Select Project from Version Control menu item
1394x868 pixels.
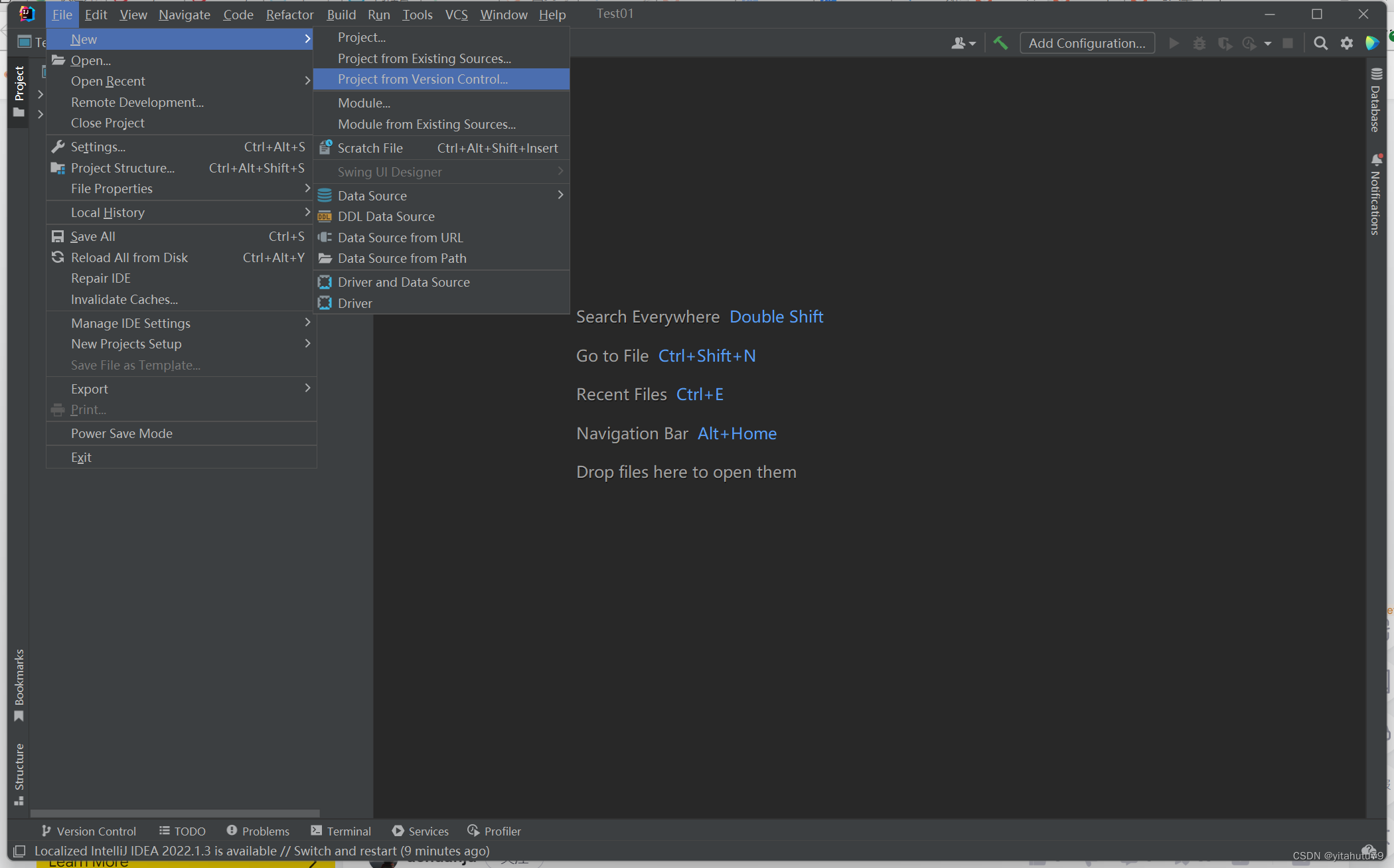coord(422,79)
